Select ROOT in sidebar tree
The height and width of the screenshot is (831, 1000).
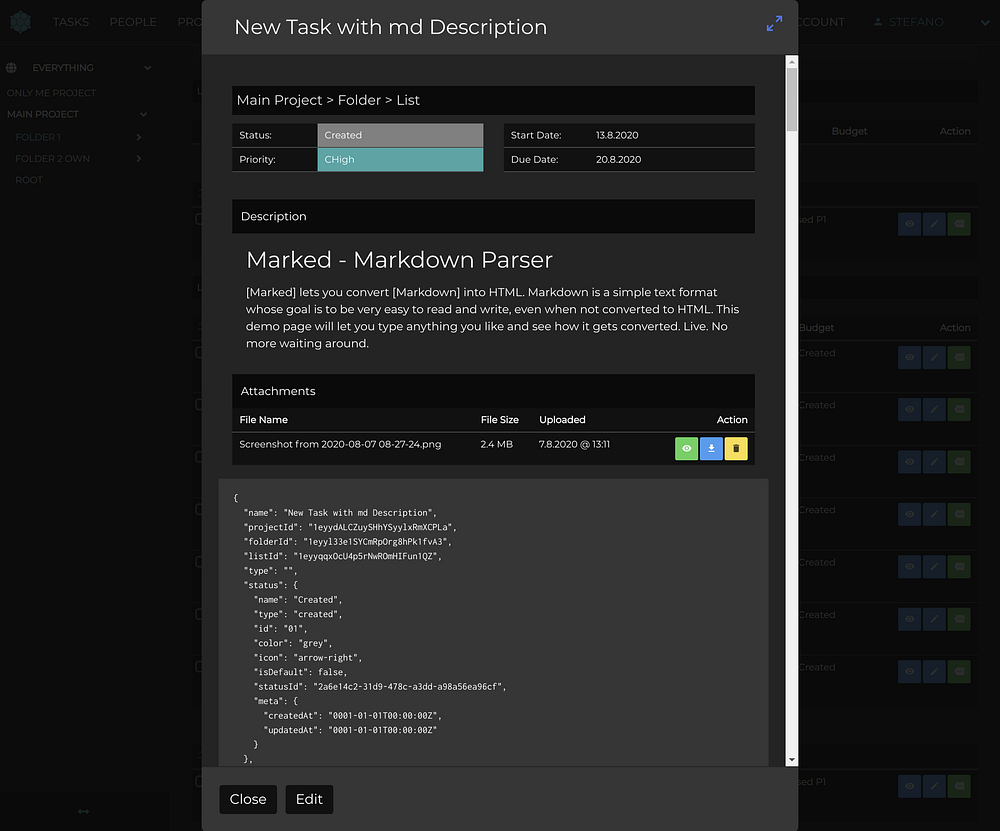tap(29, 180)
